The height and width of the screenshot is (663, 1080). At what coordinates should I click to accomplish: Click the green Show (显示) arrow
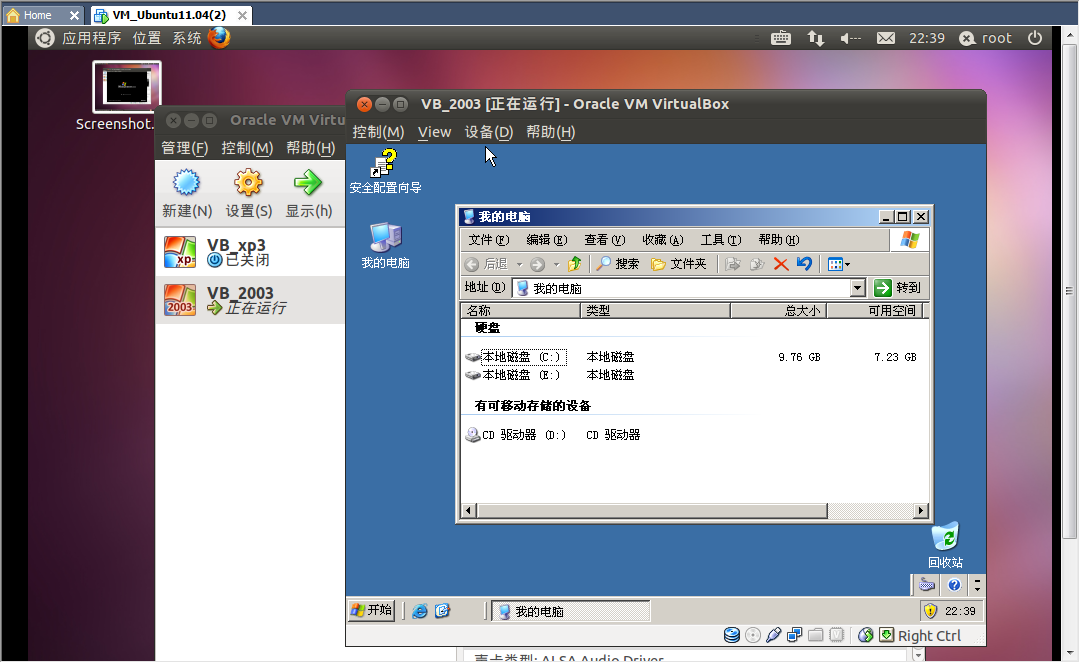pos(308,182)
